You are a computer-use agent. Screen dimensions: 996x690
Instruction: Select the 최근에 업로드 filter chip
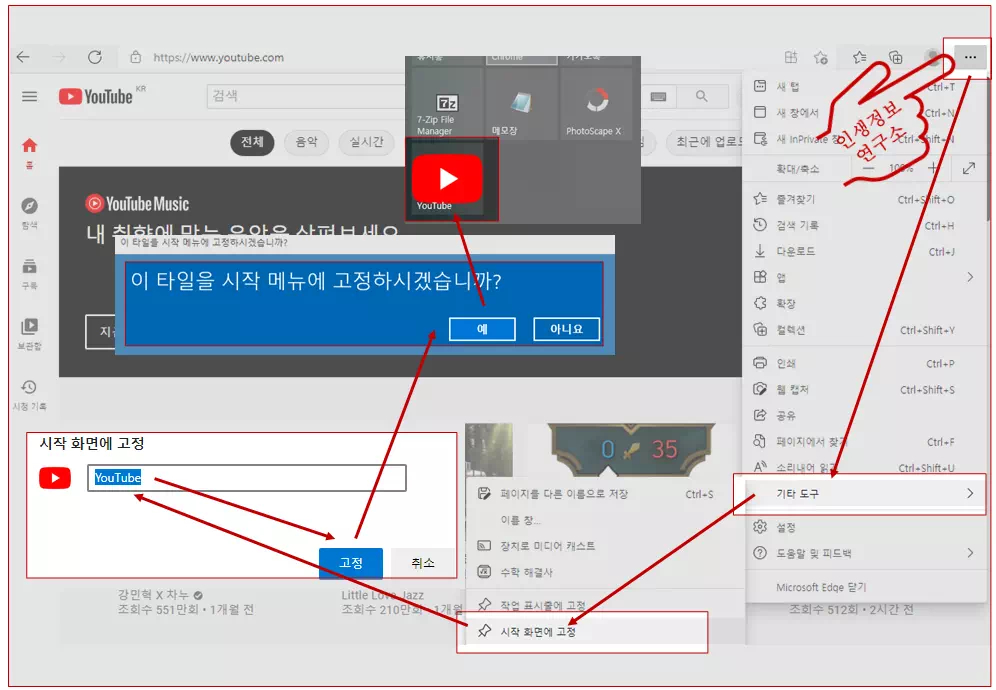point(704,142)
